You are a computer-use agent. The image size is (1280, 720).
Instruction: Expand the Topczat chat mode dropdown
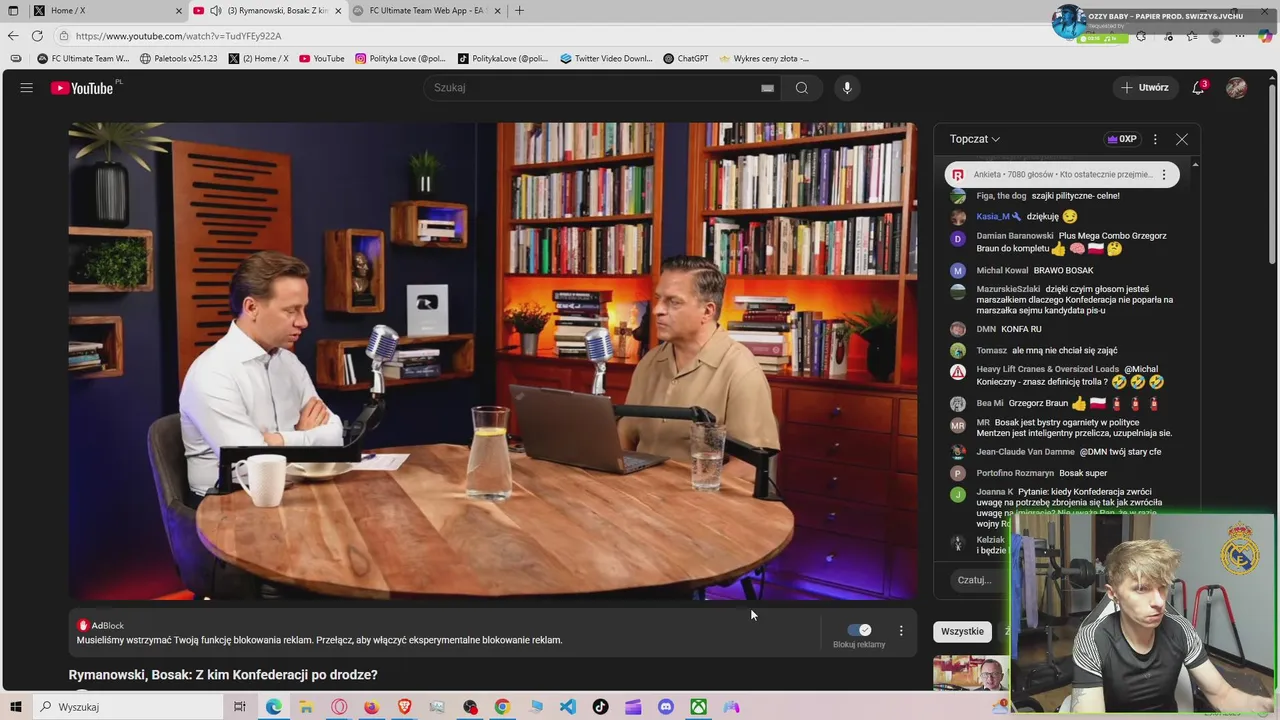pyautogui.click(x=975, y=139)
